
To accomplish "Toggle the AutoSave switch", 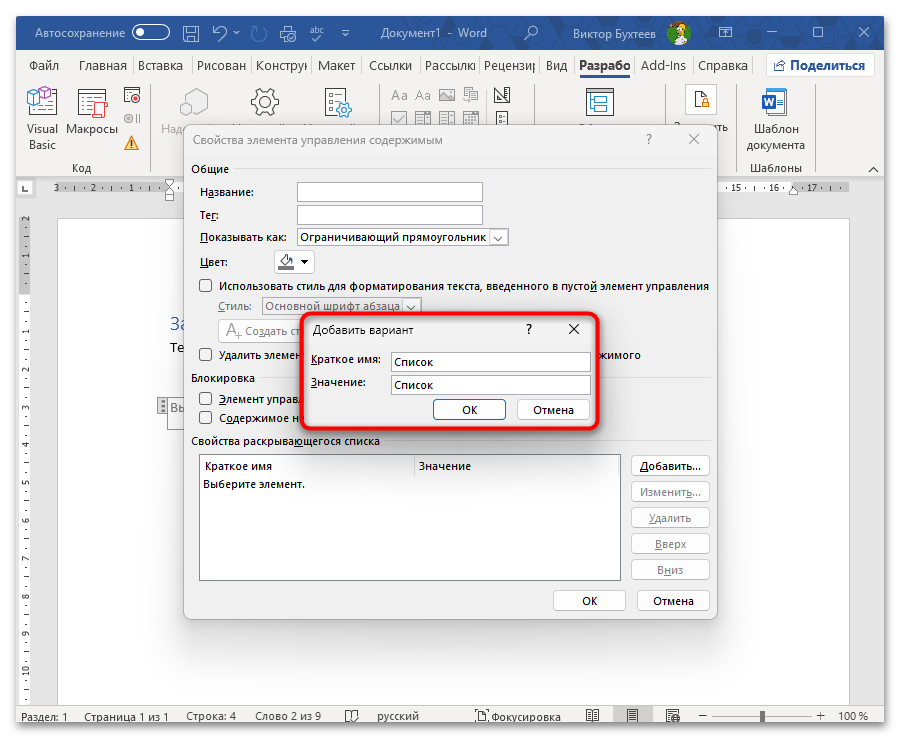I will pos(151,33).
